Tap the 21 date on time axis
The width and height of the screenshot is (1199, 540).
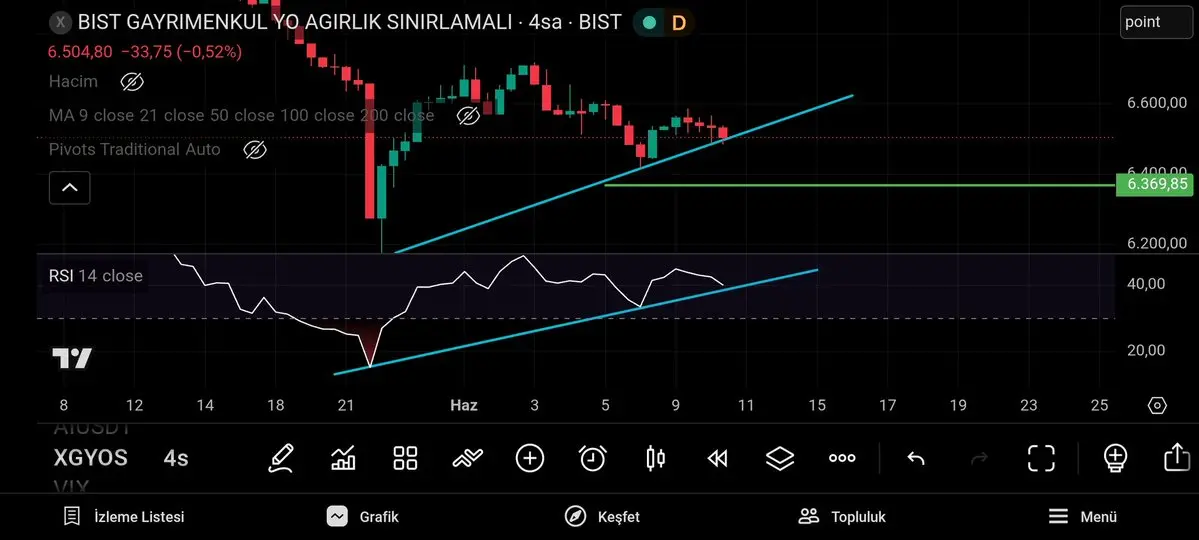click(346, 405)
